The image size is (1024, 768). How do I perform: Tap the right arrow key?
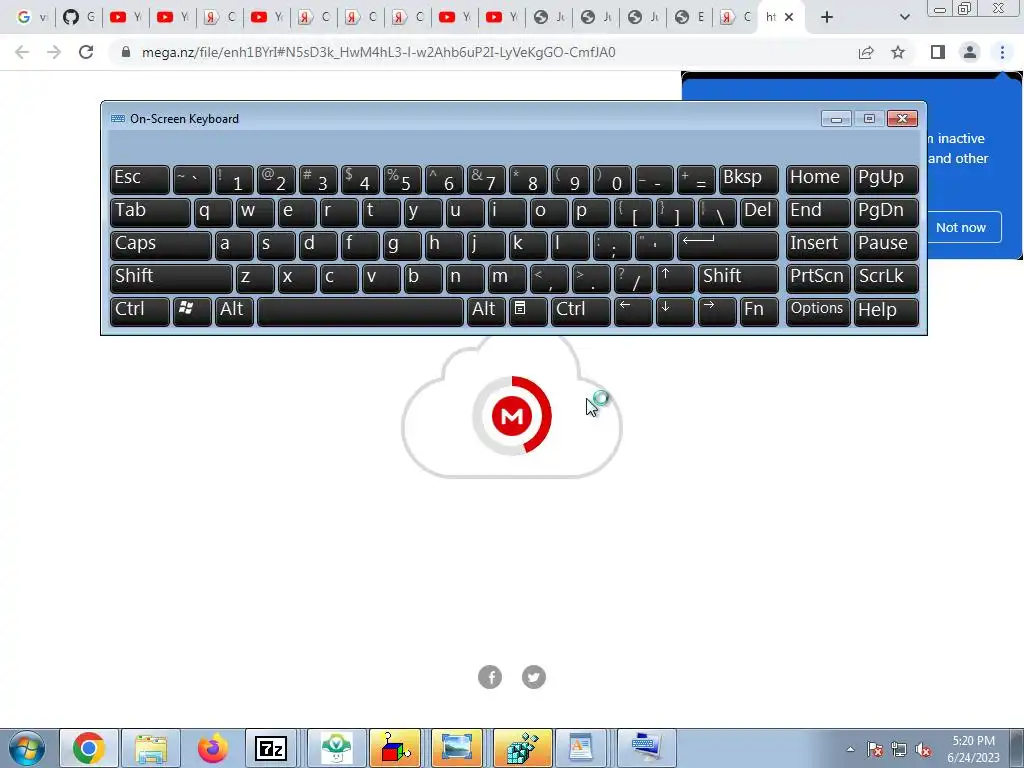point(717,312)
